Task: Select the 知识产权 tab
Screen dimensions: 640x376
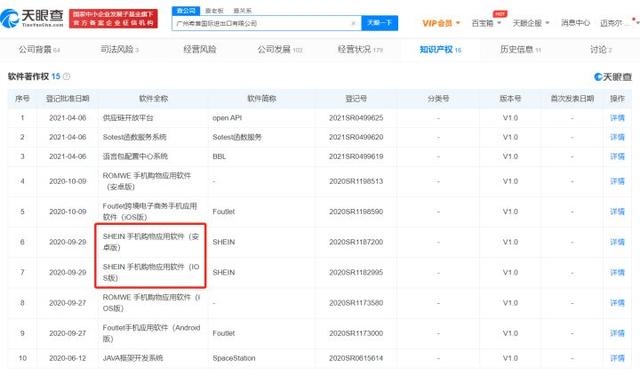Action: pos(440,49)
